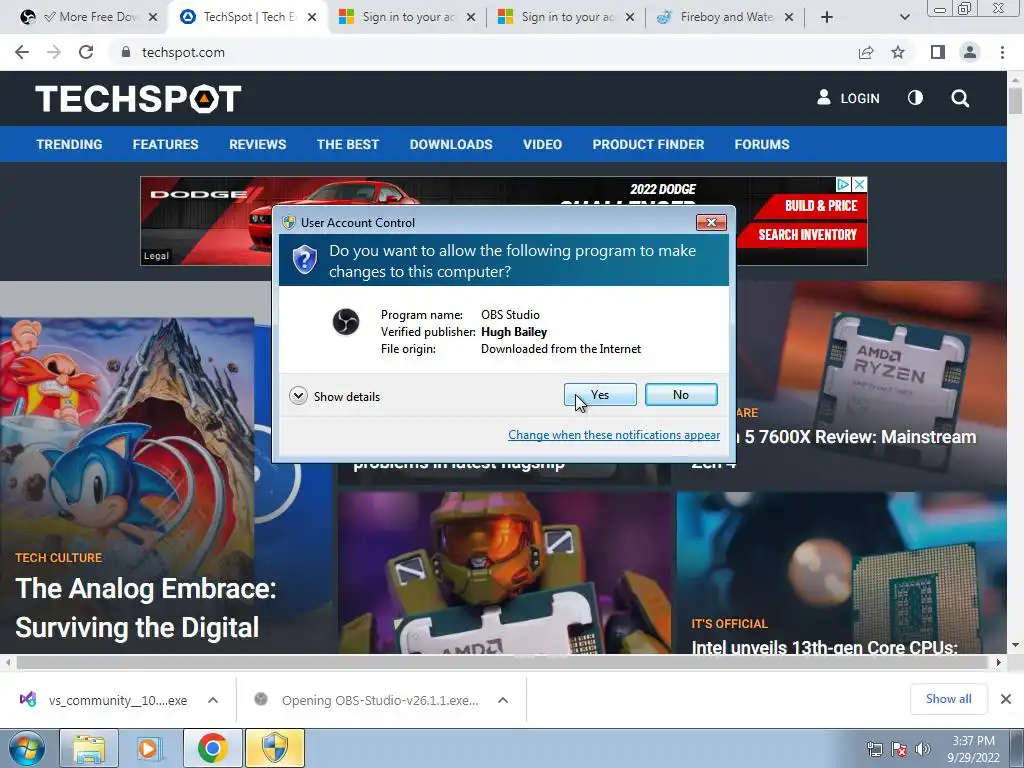Image resolution: width=1024 pixels, height=768 pixels.
Task: Open TRENDING menu
Action: [x=69, y=144]
